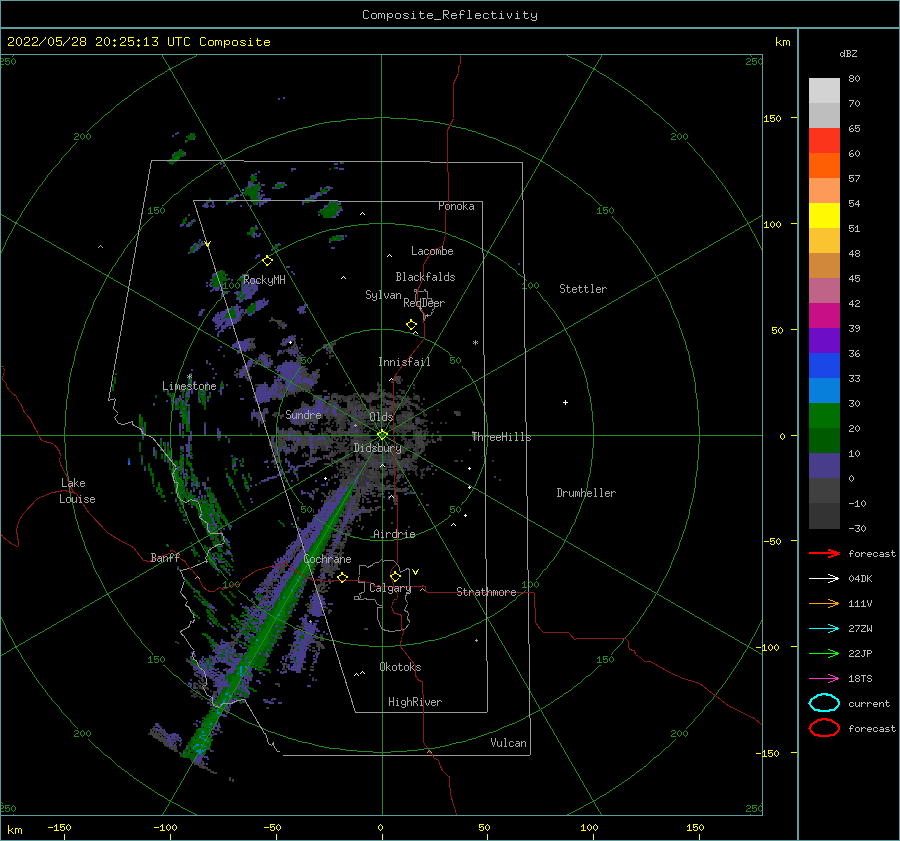
Task: Click the Vulcan label
Action: (508, 743)
